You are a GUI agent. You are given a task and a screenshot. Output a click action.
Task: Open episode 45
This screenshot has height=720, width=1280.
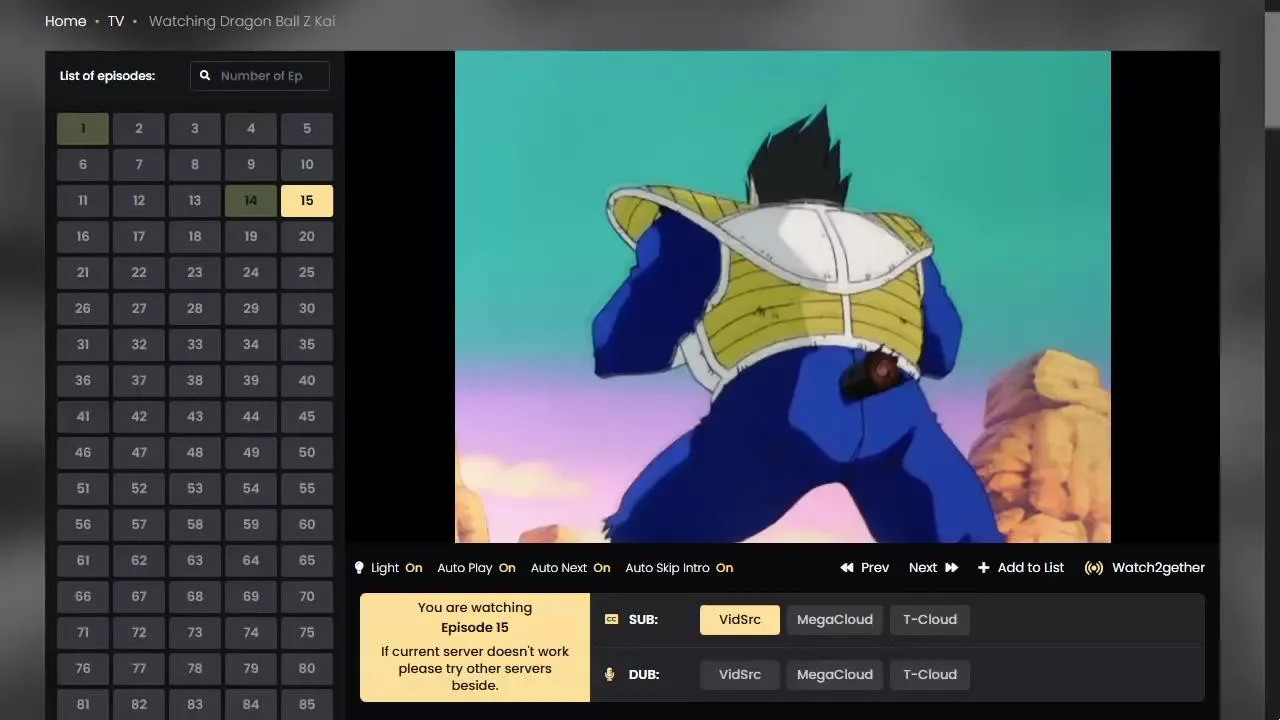pyautogui.click(x=307, y=417)
